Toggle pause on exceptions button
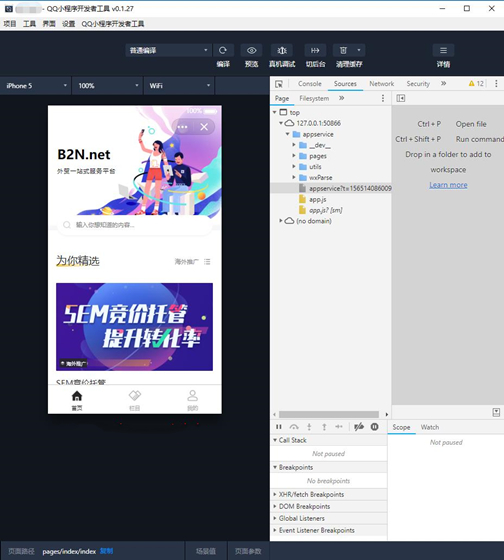The height and width of the screenshot is (560, 504). pos(374,427)
